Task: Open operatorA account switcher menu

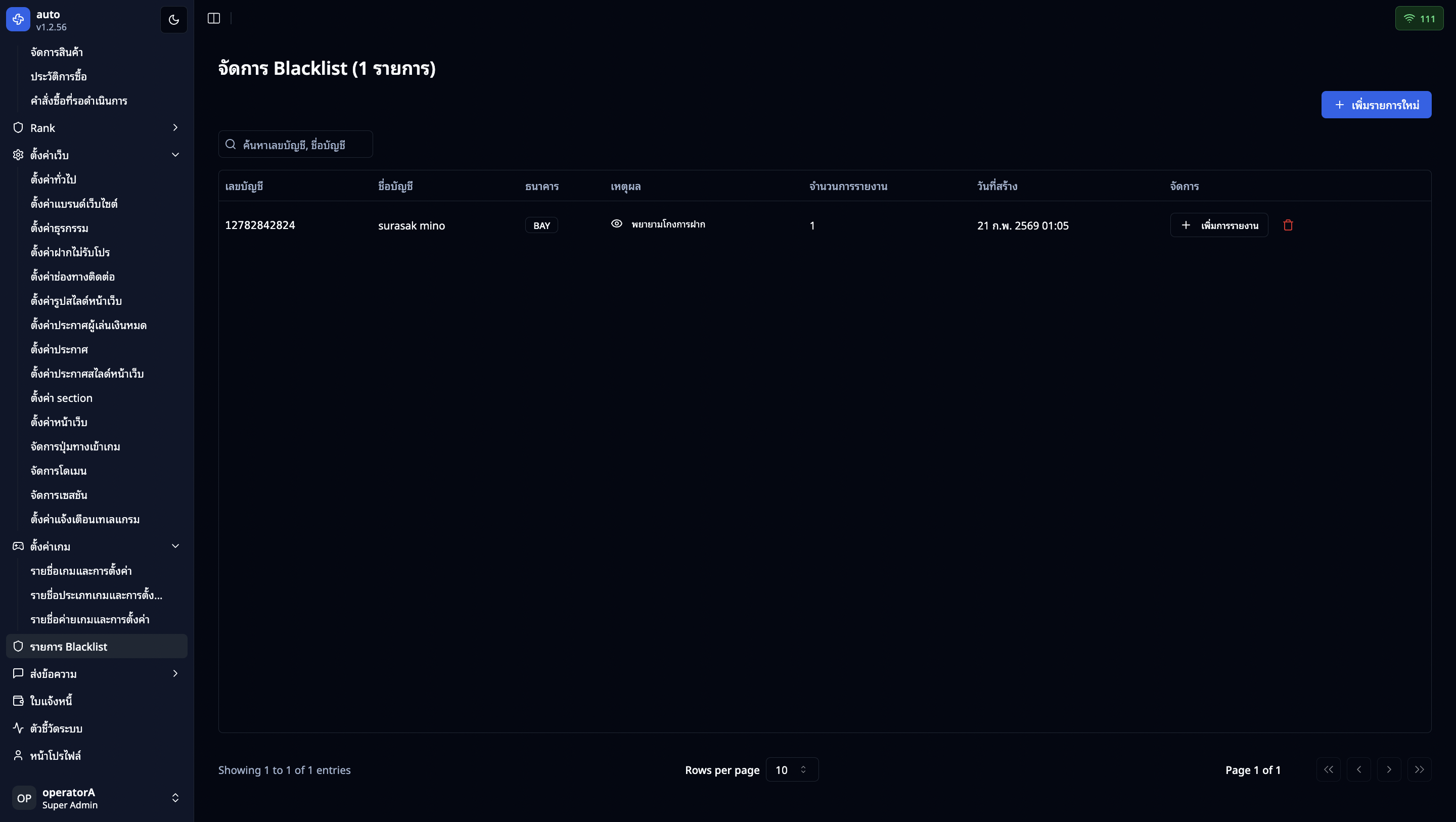Action: [96, 798]
